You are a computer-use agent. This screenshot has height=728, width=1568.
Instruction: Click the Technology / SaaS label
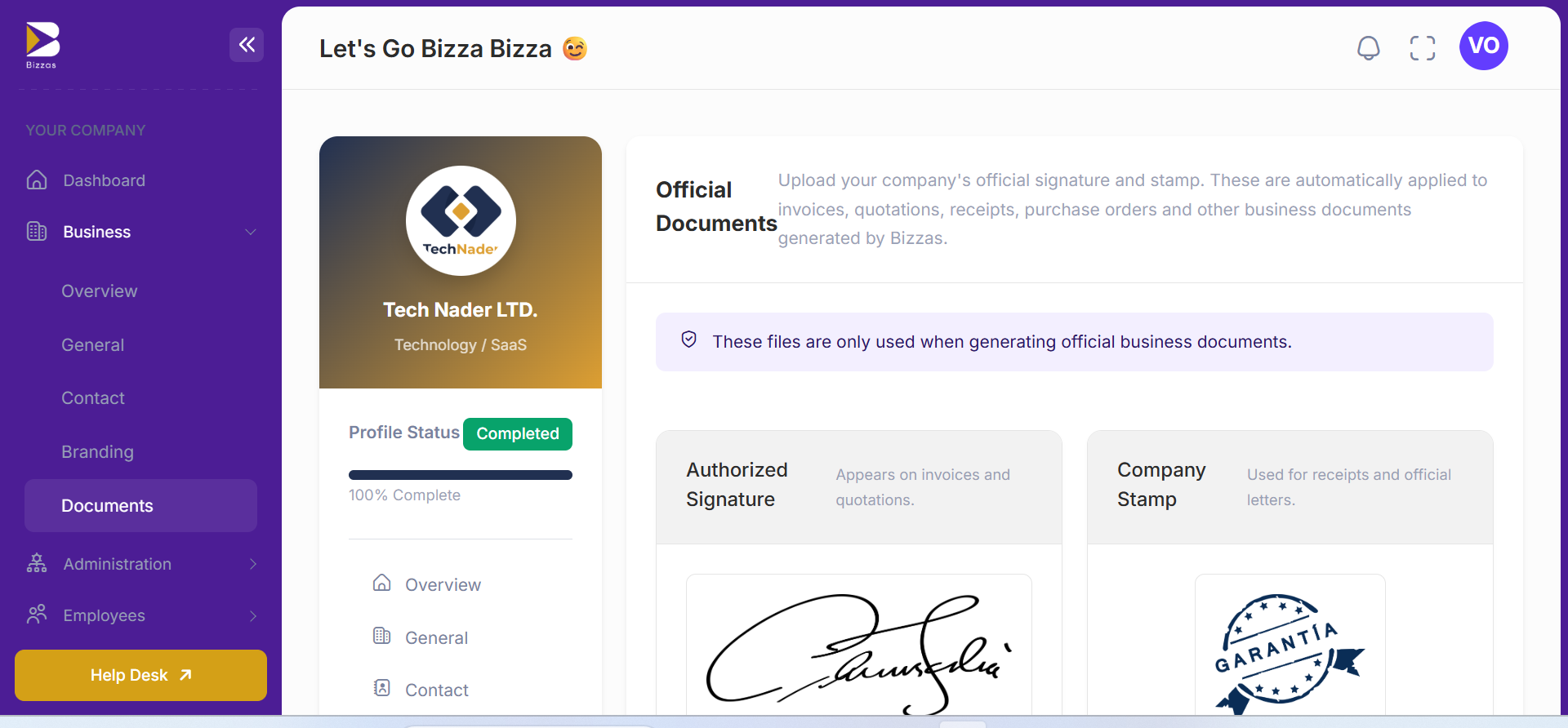tap(461, 345)
